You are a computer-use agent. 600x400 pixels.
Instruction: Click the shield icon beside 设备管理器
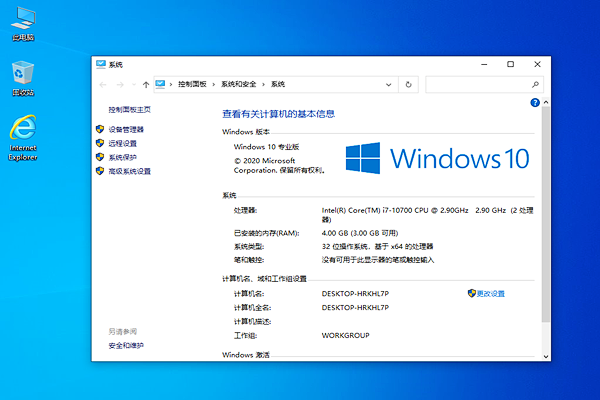tap(100, 129)
